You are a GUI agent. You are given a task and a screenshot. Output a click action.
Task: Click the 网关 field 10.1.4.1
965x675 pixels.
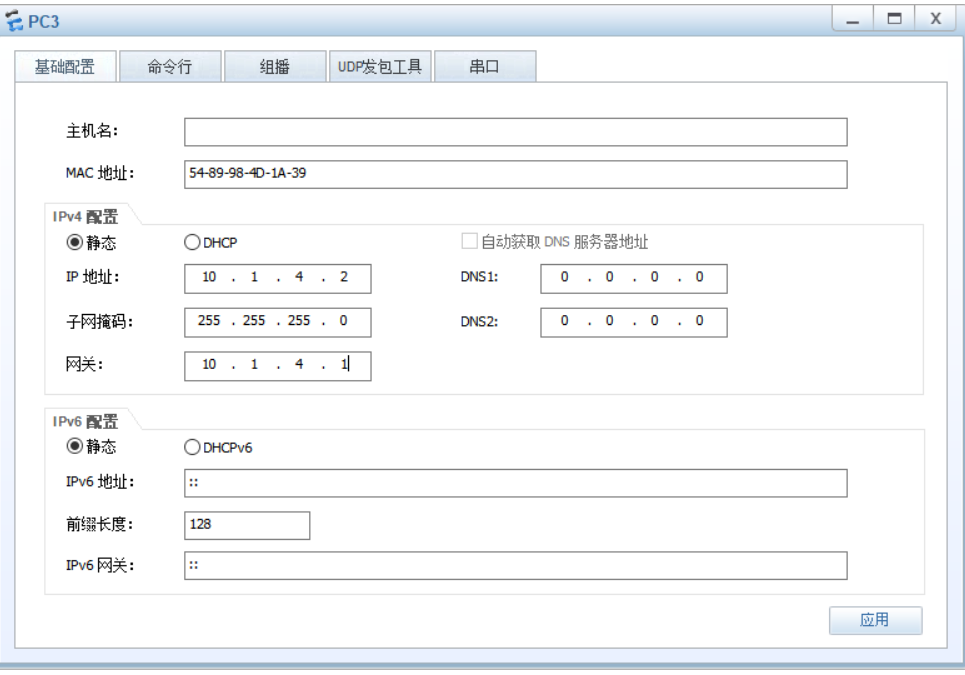click(278, 366)
